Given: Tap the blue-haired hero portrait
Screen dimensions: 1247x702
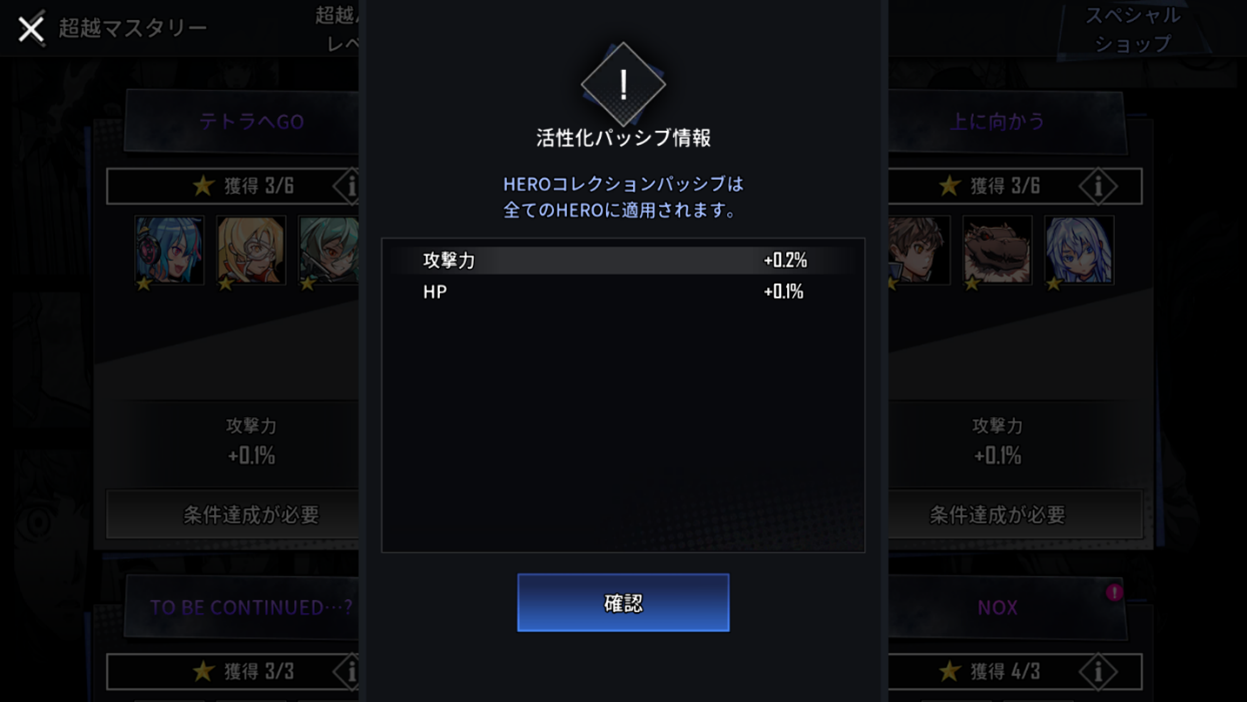Looking at the screenshot, I should tap(169, 250).
